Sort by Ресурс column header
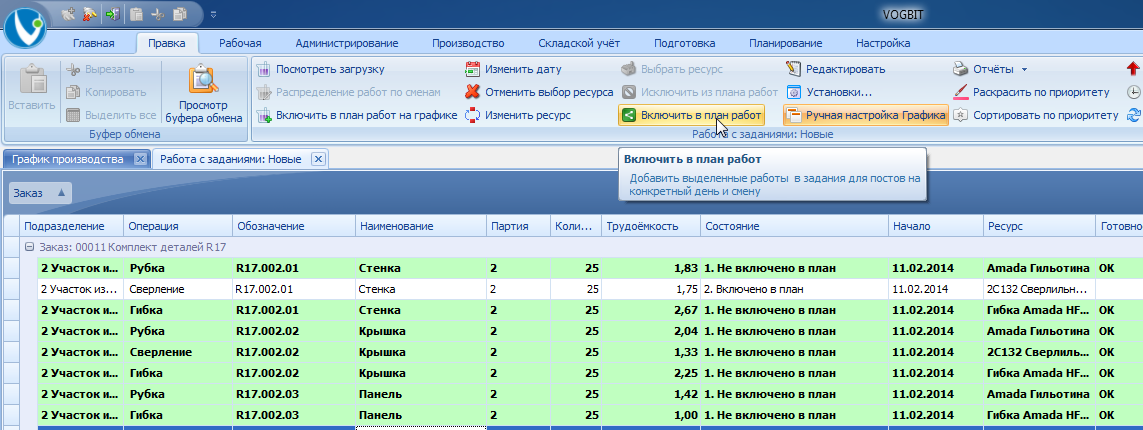The width and height of the screenshot is (1143, 430). click(1039, 226)
